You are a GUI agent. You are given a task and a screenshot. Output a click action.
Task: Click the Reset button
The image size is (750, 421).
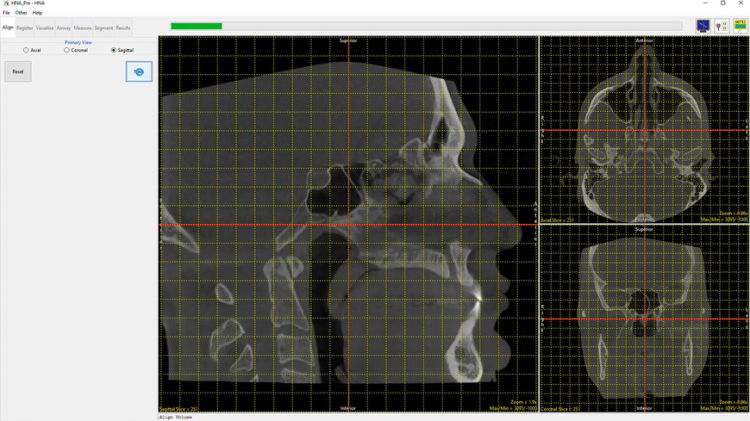click(x=18, y=72)
